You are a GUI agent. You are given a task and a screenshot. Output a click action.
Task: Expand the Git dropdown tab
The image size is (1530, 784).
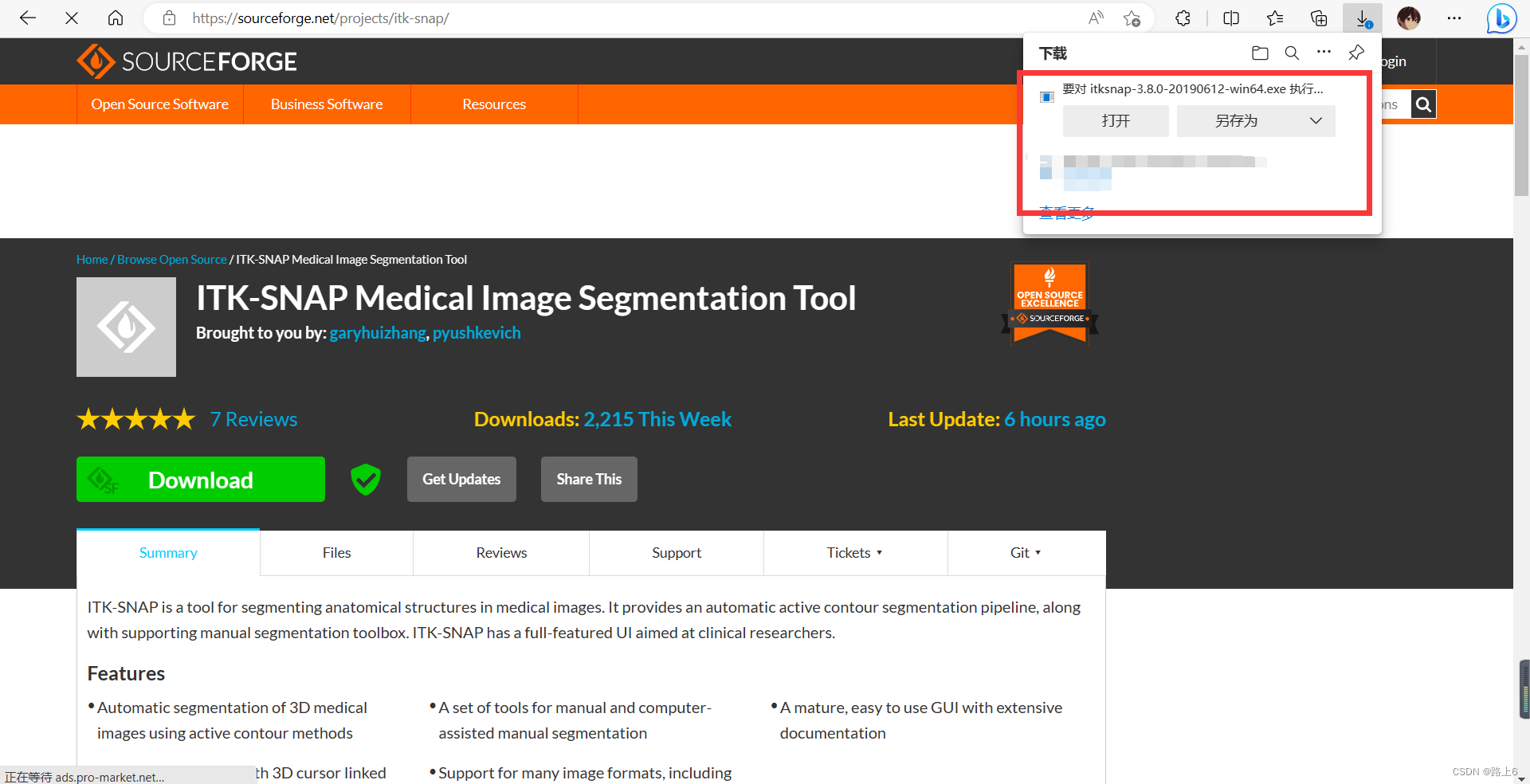(1026, 553)
